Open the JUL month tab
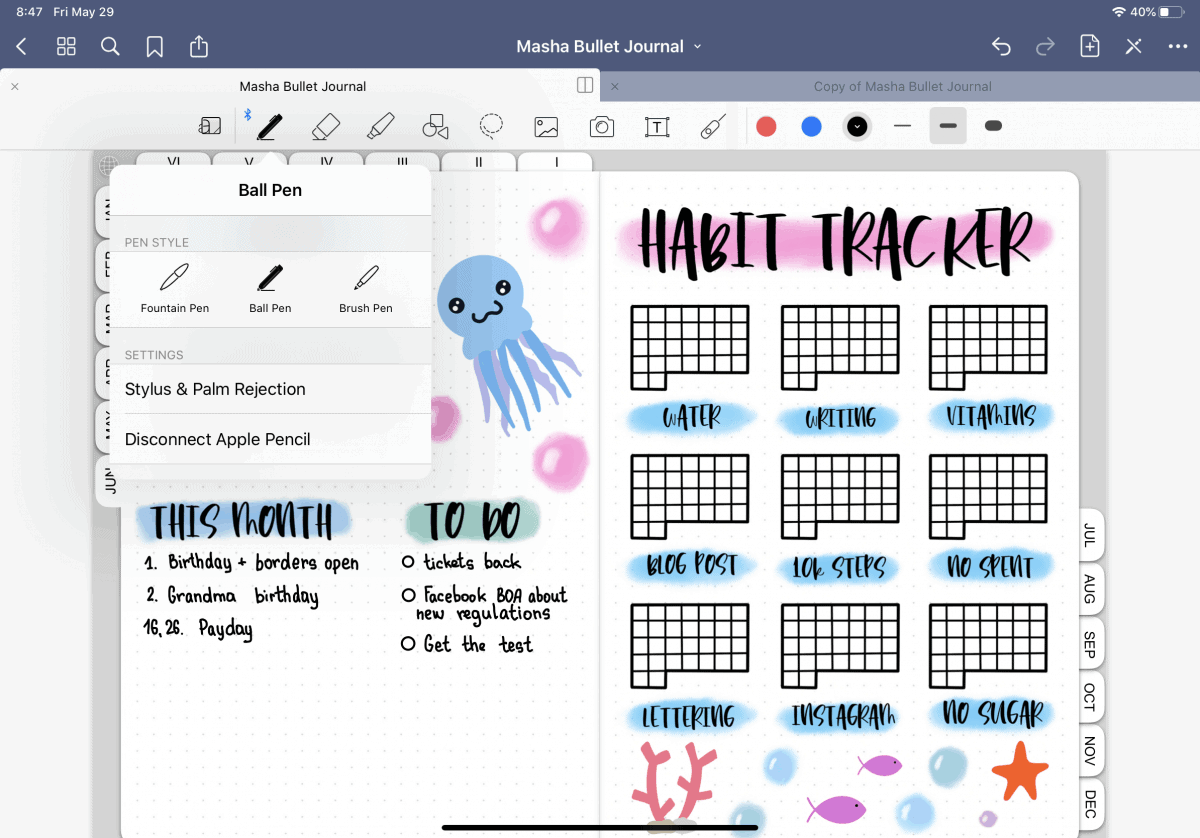The height and width of the screenshot is (838, 1200). [1088, 536]
